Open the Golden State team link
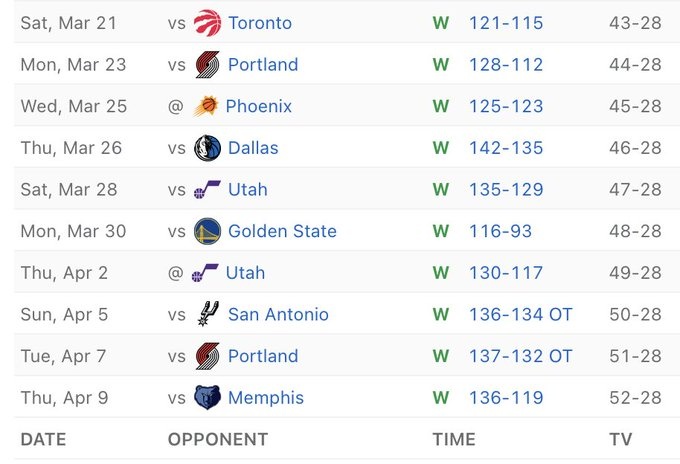680x464 pixels. click(282, 231)
